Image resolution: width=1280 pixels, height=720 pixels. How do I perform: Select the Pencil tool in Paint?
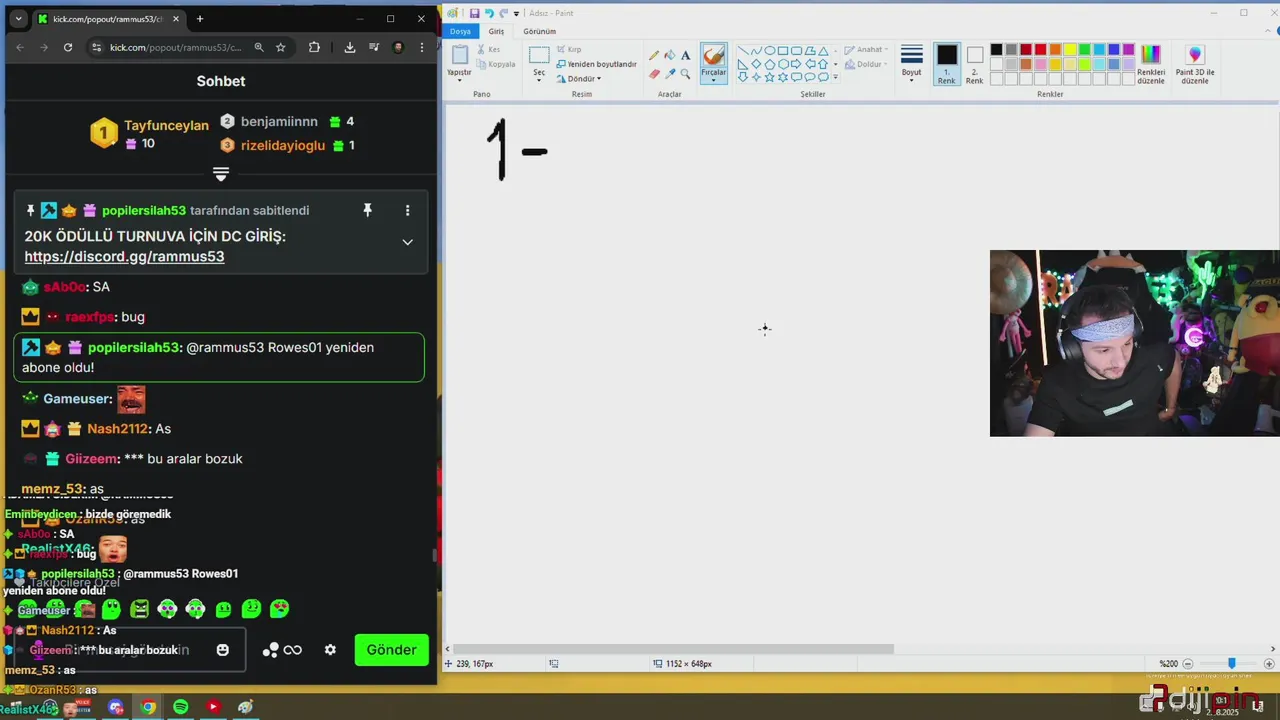(x=654, y=56)
